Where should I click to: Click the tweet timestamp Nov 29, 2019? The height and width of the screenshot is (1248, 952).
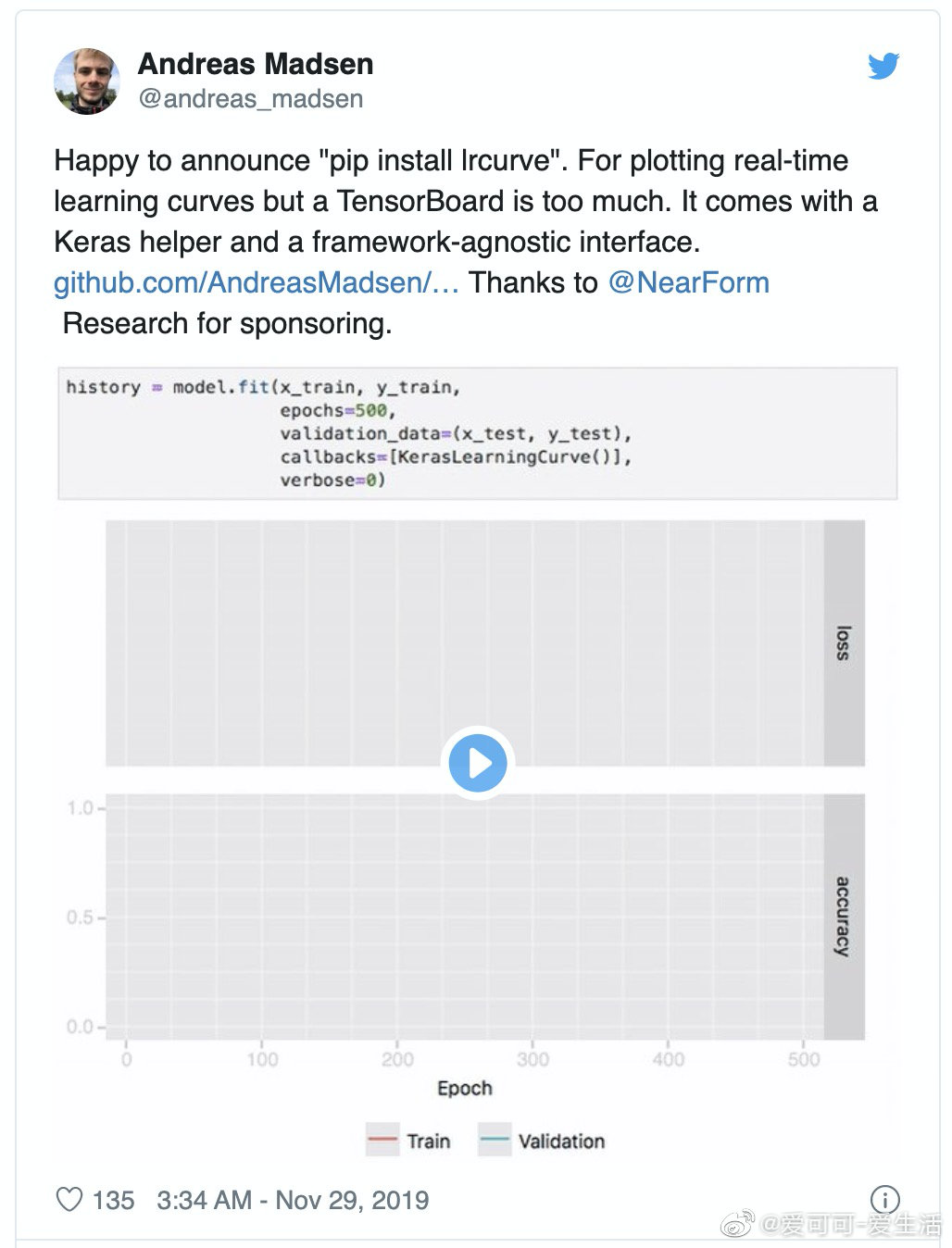coord(293,1200)
